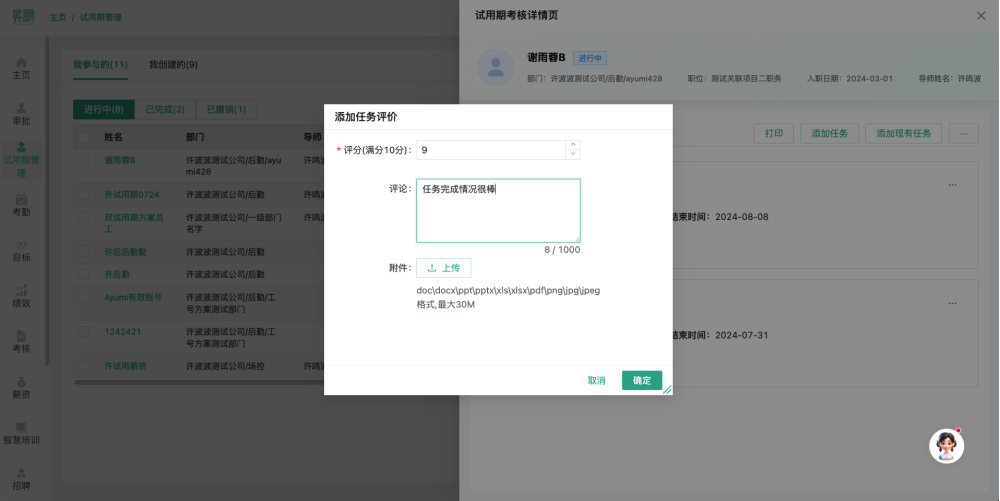Click the upload icon beside 上传

tap(432, 268)
